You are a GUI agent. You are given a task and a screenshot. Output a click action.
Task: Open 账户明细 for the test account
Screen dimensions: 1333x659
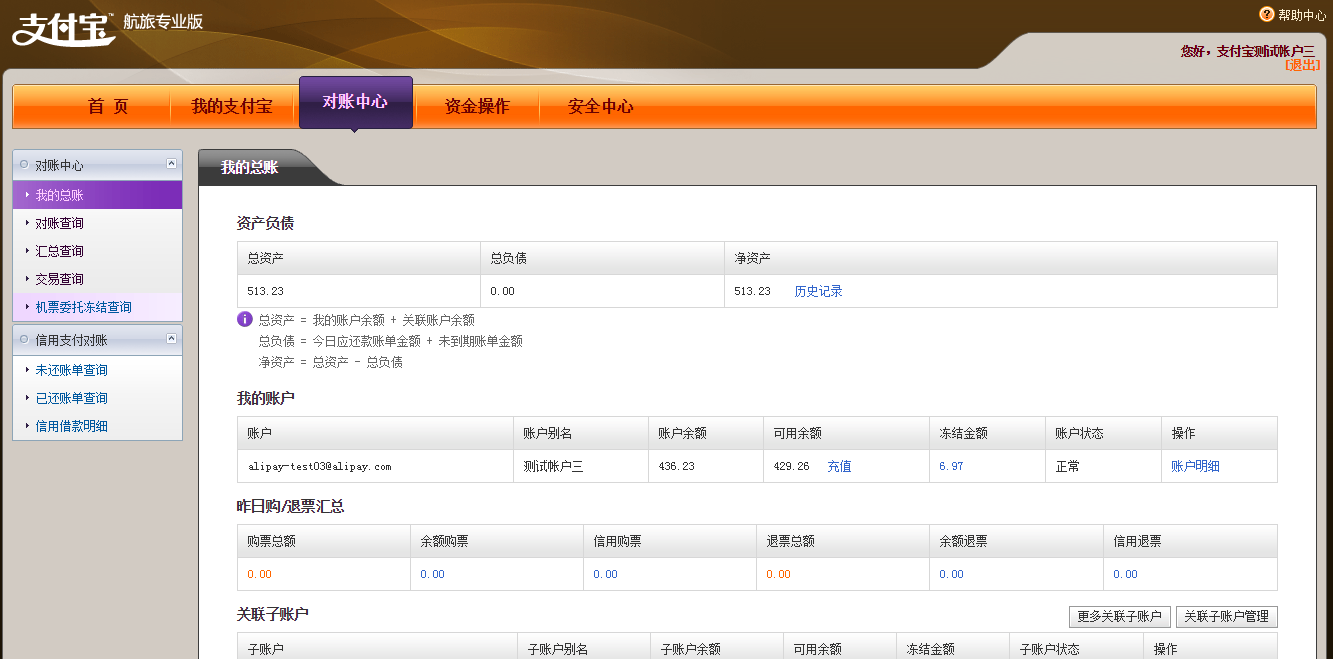[x=1195, y=466]
